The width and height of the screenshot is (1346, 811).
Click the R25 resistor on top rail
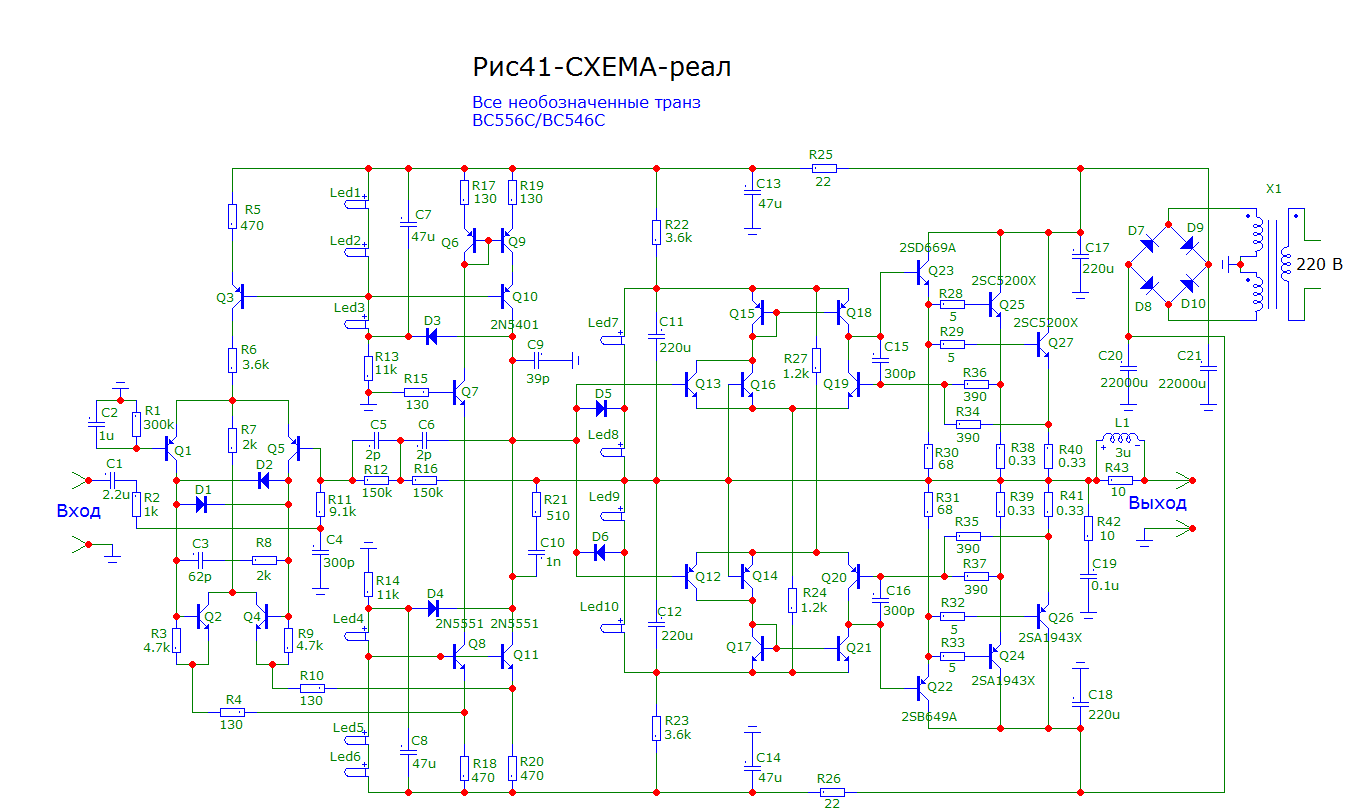(x=825, y=168)
